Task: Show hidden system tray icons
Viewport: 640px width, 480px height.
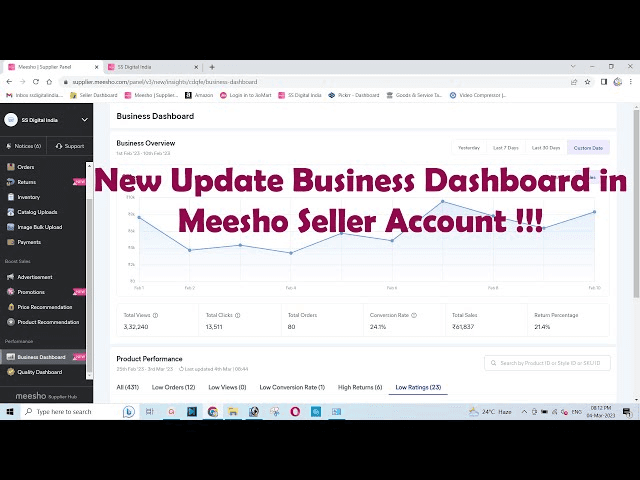Action: coord(524,412)
